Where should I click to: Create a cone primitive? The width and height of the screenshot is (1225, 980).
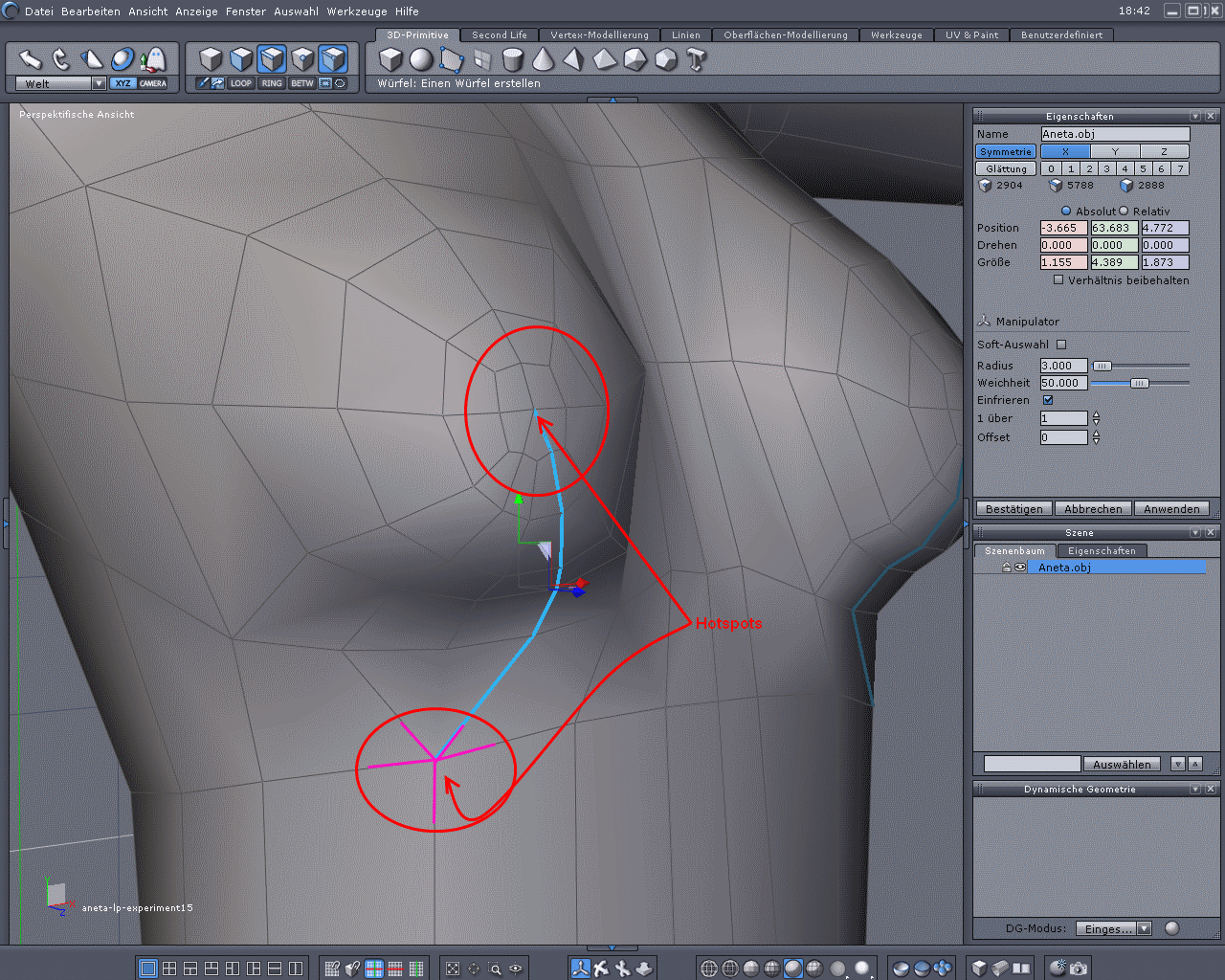tap(544, 59)
